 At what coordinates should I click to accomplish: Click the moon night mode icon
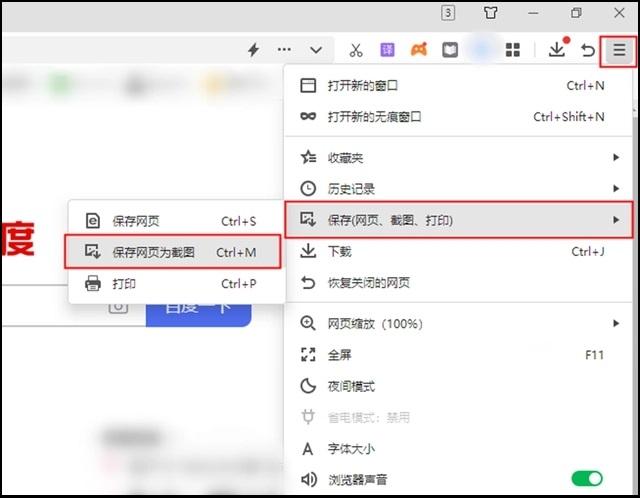click(x=308, y=386)
